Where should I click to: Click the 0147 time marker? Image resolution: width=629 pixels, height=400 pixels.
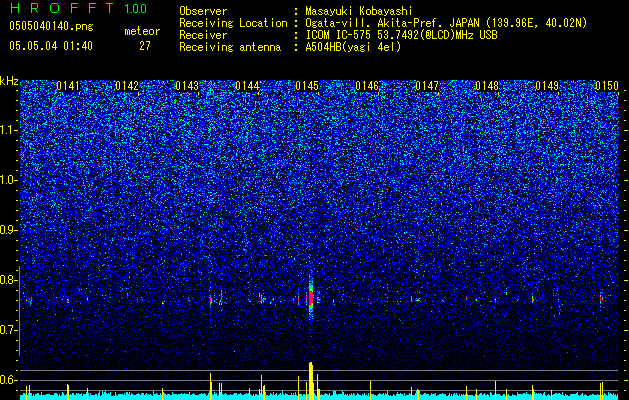[427, 86]
